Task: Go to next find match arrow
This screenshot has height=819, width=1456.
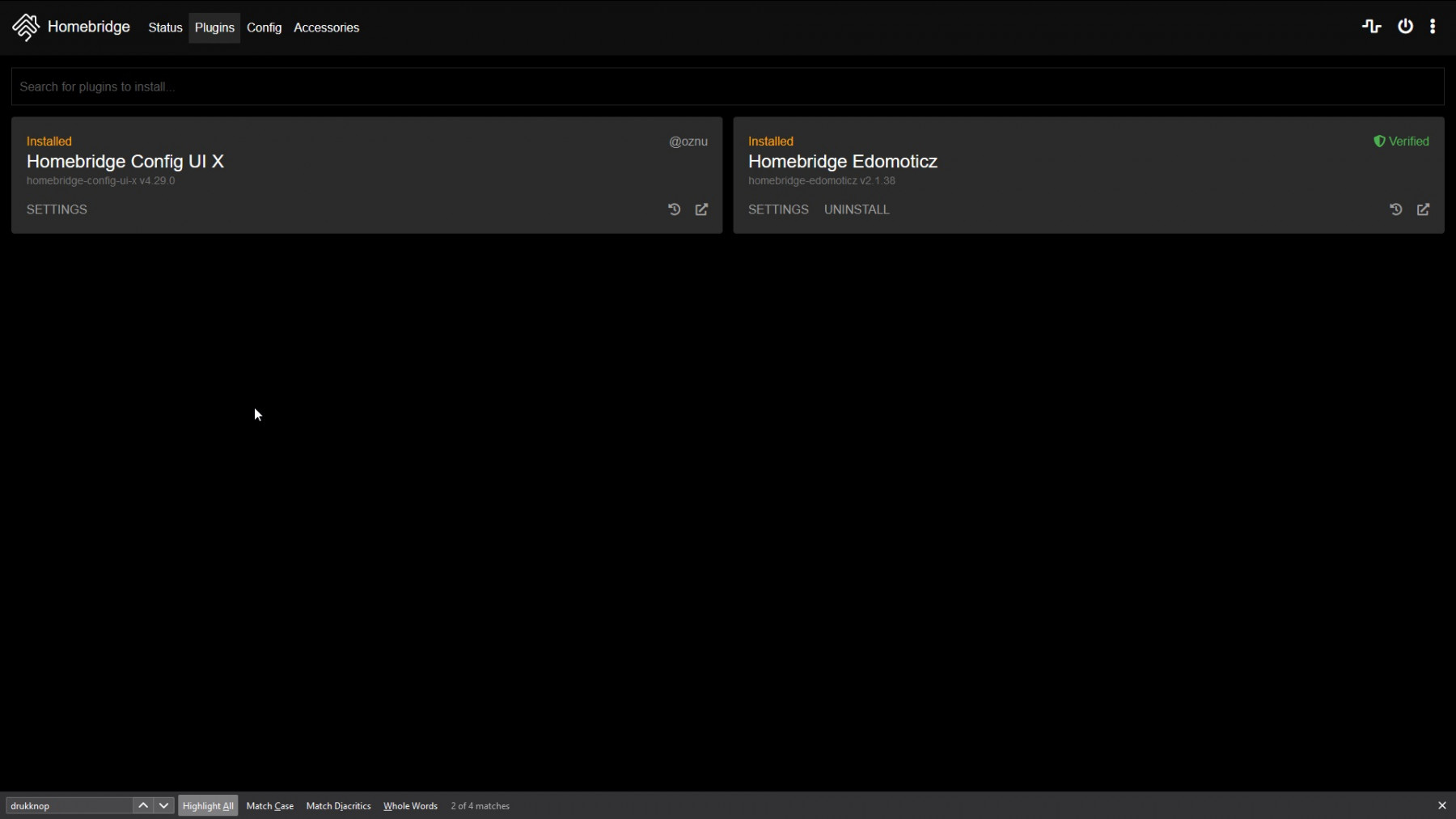Action: pos(163,806)
